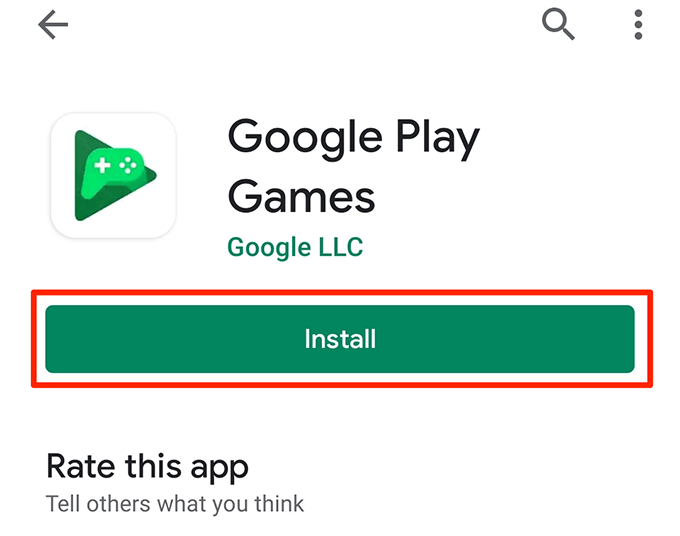Select the Rate this app section
The width and height of the screenshot is (680, 536).
147,467
